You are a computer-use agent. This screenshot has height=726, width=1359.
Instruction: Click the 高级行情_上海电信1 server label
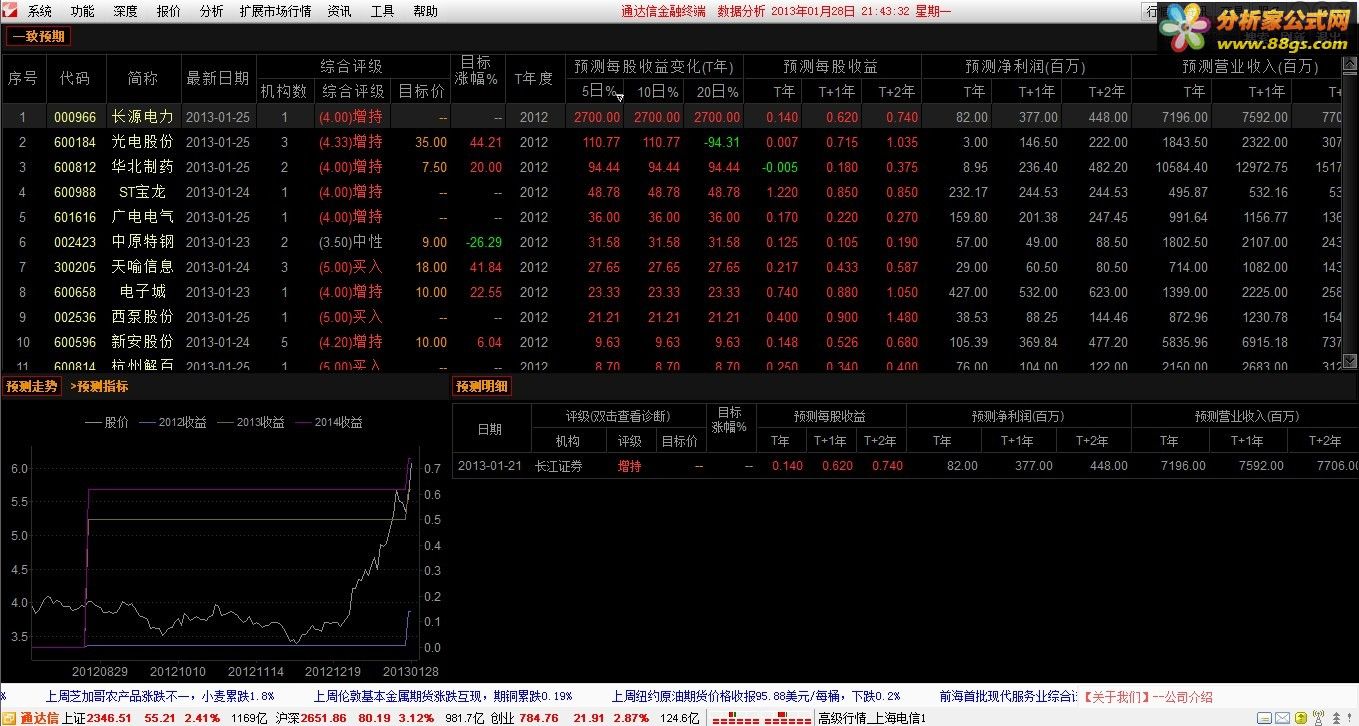pos(872,718)
